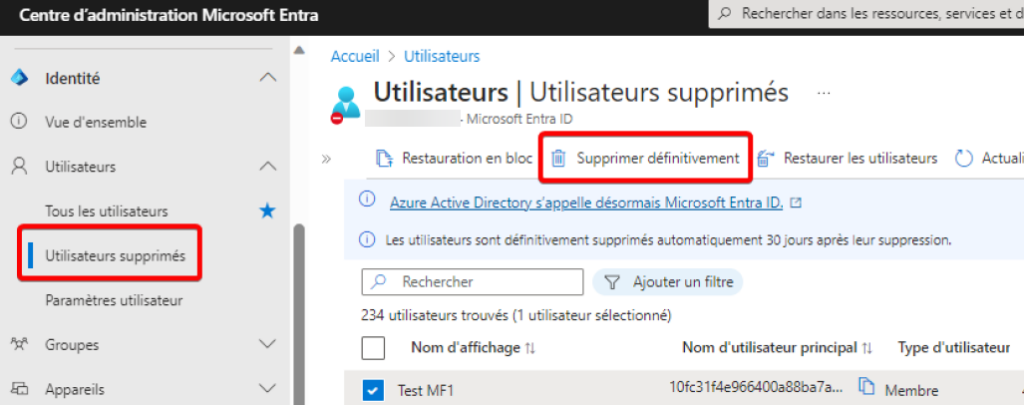Viewport: 1024px width, 405px height.
Task: Click the Identité diamond icon in the sidebar
Action: click(x=20, y=78)
